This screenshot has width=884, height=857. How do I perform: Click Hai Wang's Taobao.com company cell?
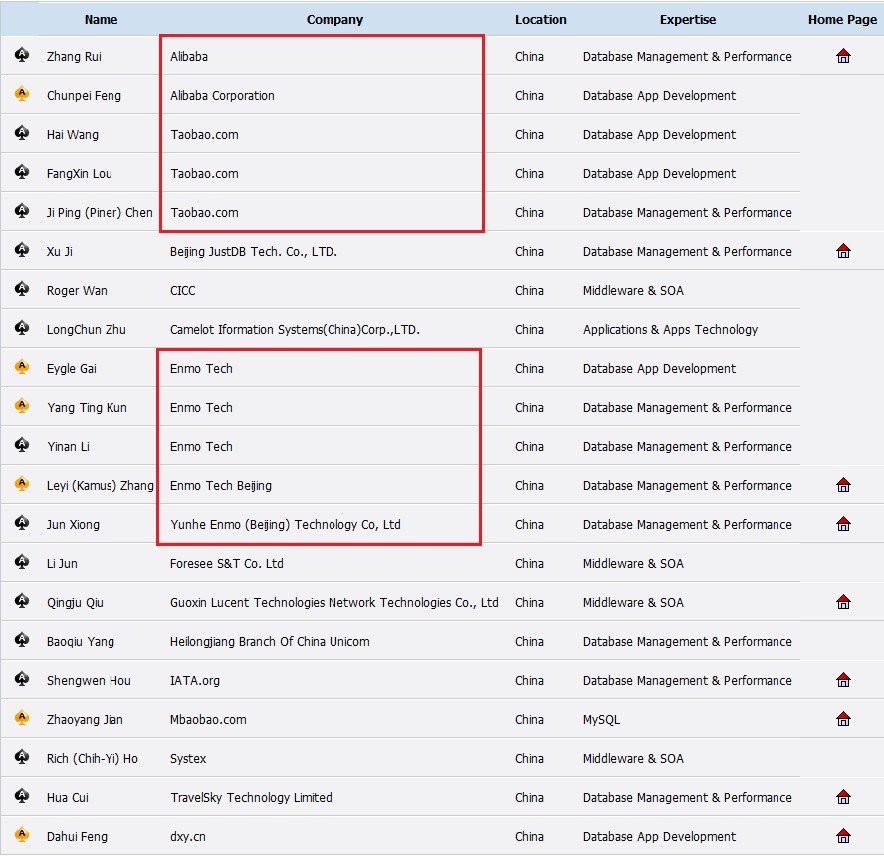tap(204, 135)
